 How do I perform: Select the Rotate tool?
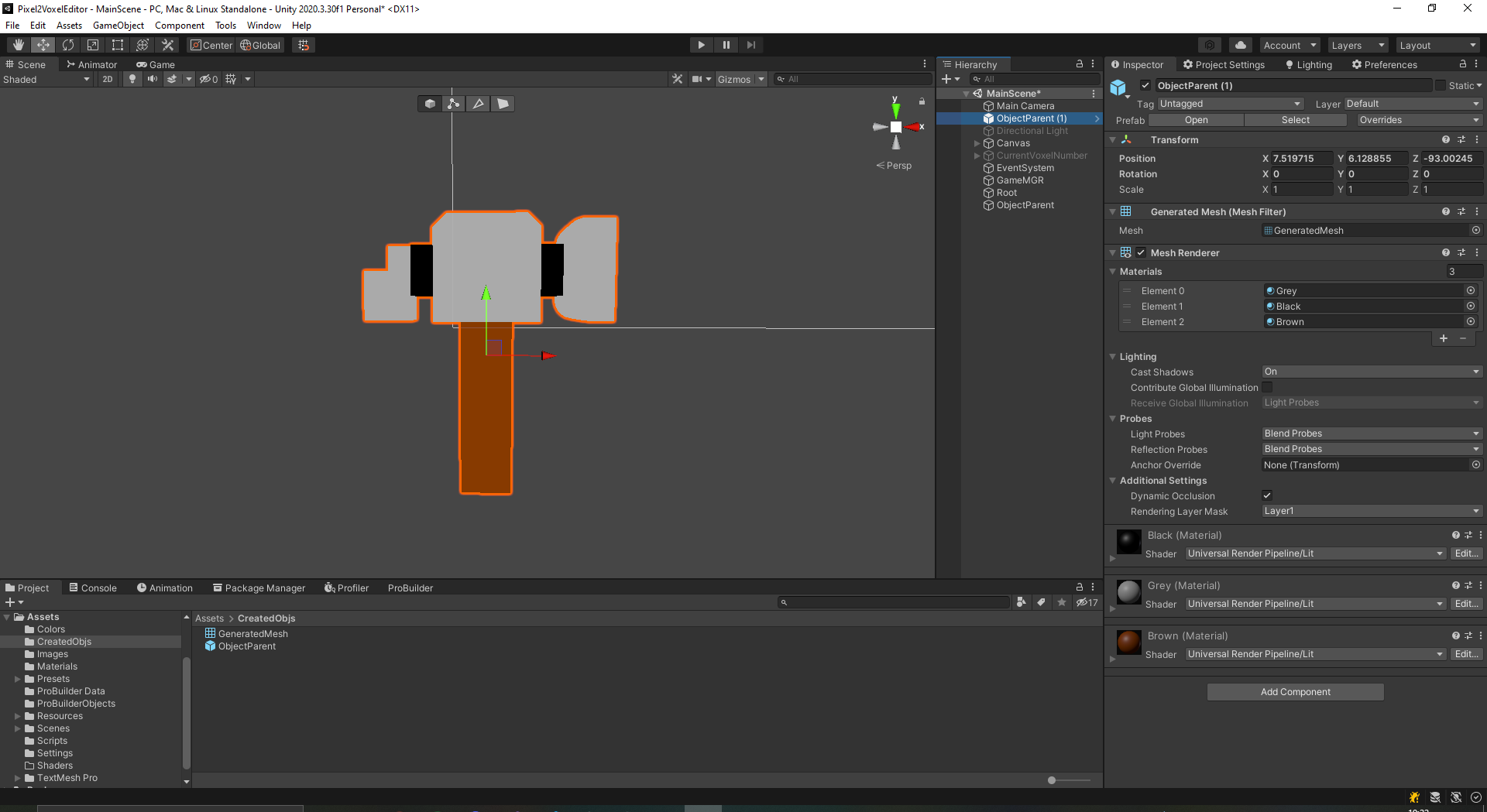click(x=68, y=45)
